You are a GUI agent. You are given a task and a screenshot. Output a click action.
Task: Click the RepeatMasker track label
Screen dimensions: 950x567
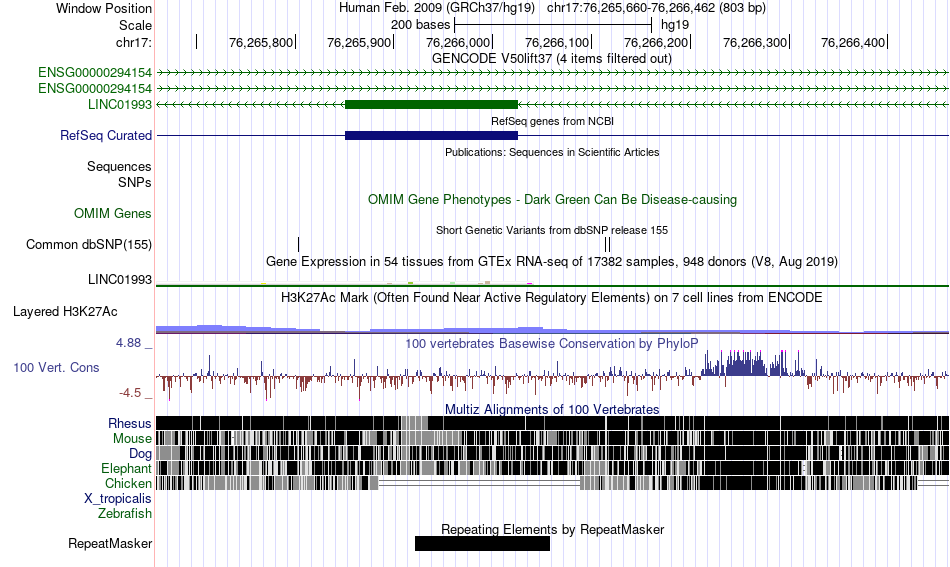[110, 543]
